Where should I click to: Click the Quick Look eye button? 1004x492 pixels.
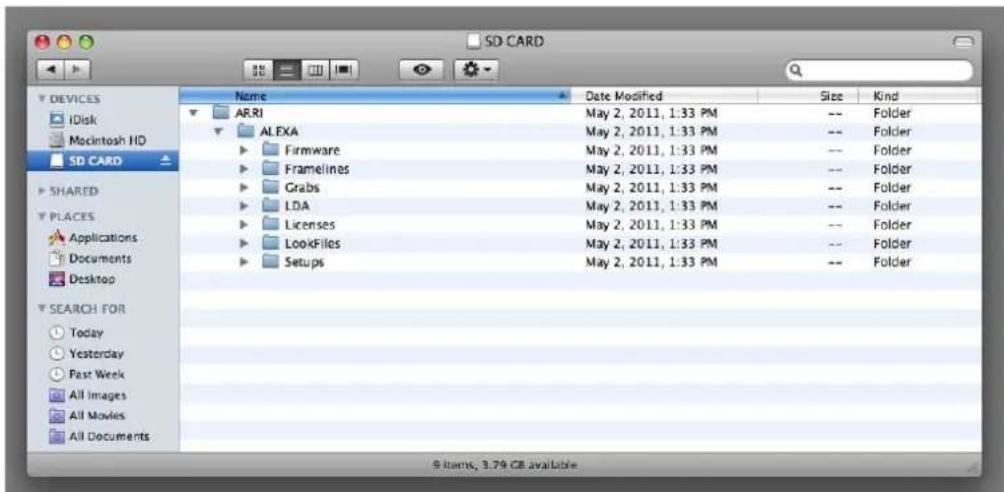pos(422,69)
